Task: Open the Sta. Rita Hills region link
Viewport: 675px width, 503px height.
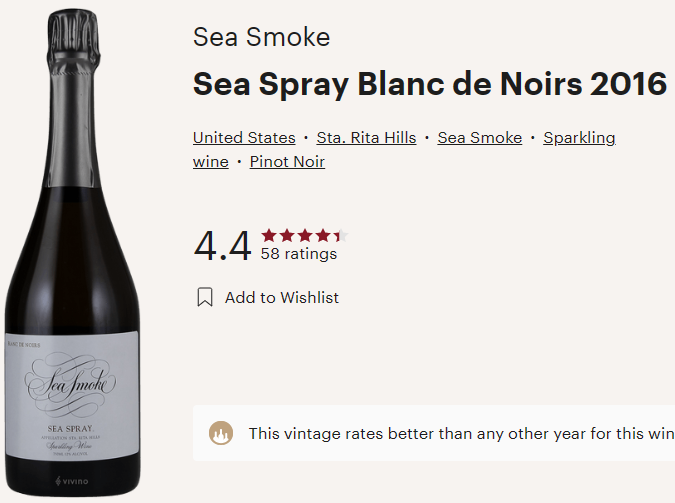Action: click(x=366, y=138)
